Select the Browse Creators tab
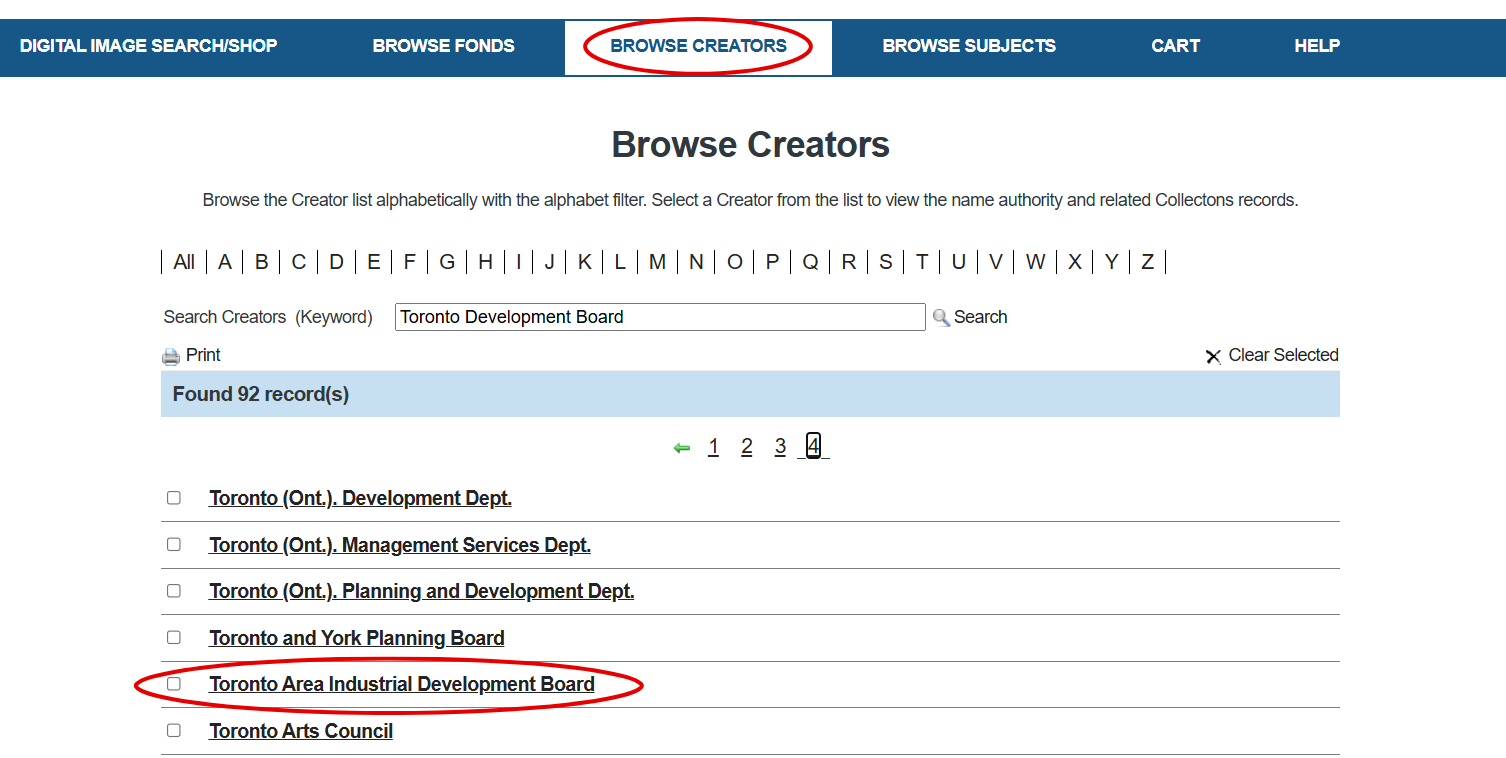The height and width of the screenshot is (758, 1506). 698,46
